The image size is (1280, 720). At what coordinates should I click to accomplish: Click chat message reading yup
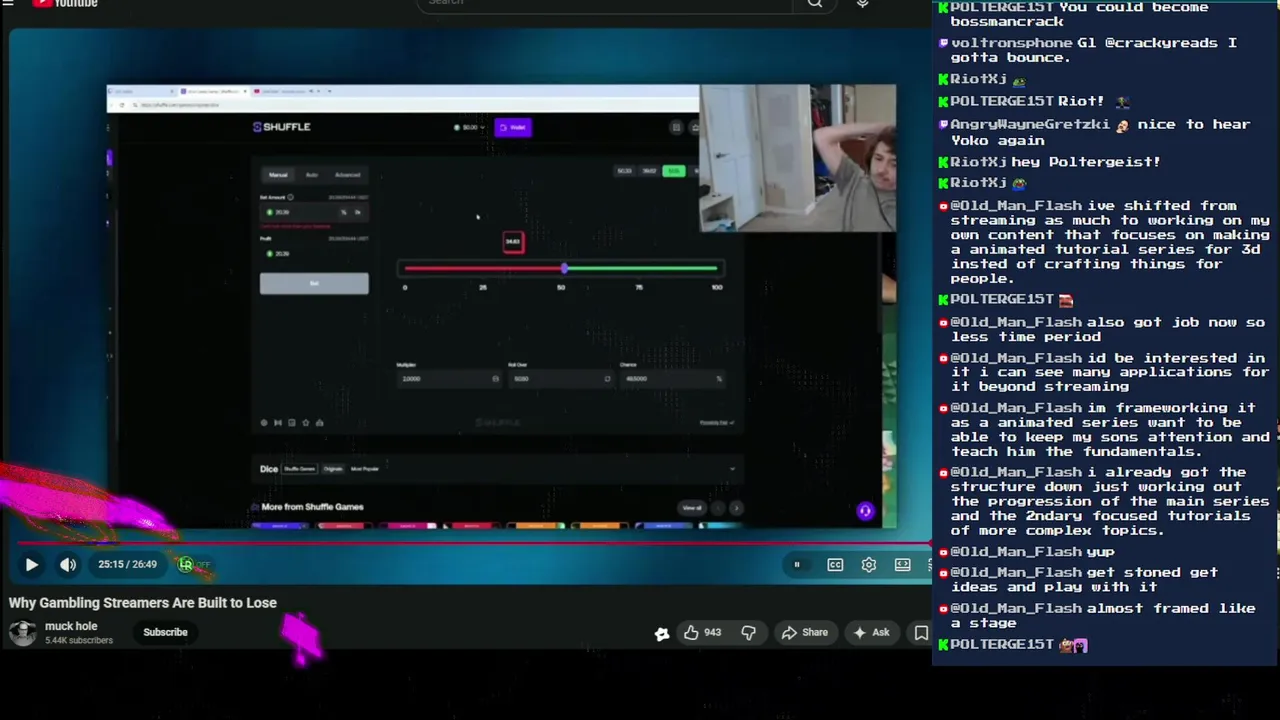click(x=1100, y=552)
